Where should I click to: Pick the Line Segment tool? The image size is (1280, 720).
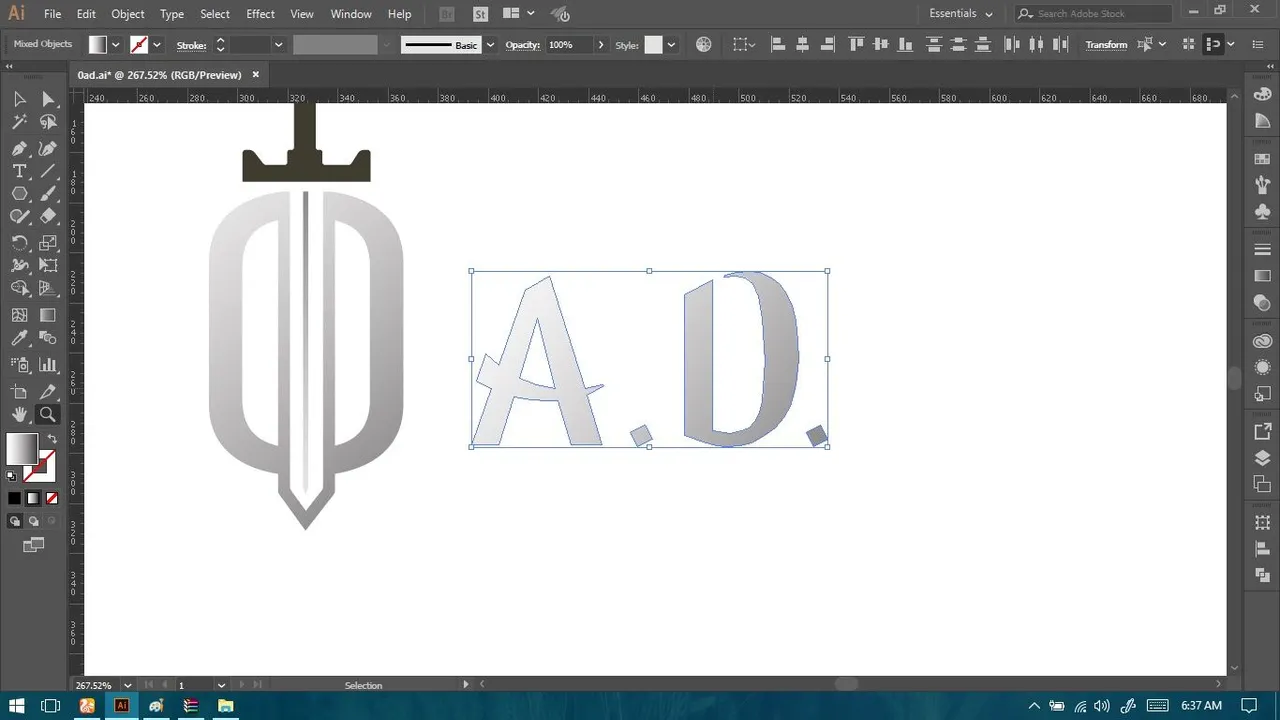48,171
